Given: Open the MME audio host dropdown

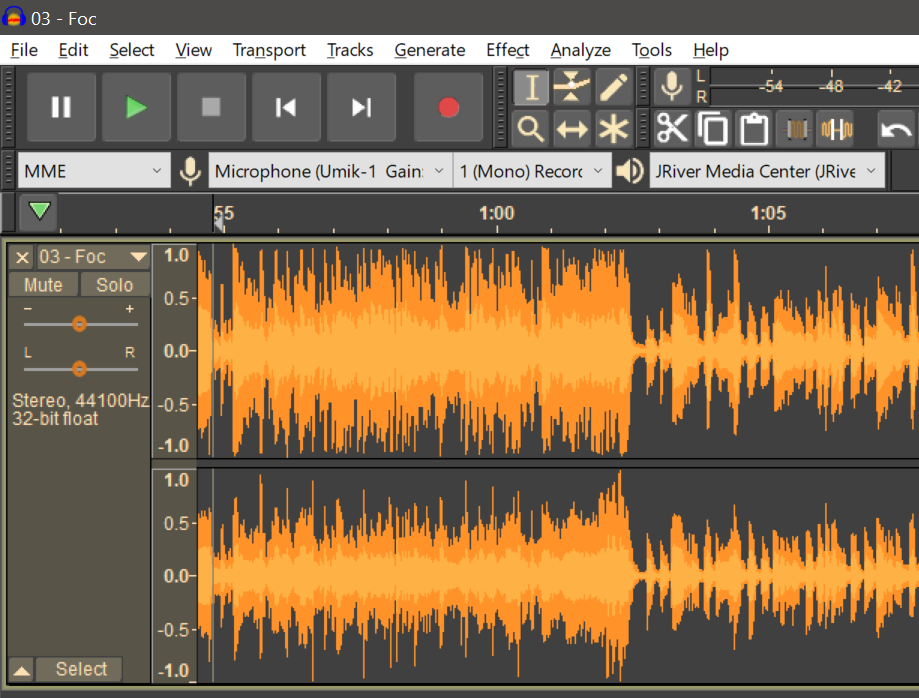Looking at the screenshot, I should pyautogui.click(x=94, y=171).
